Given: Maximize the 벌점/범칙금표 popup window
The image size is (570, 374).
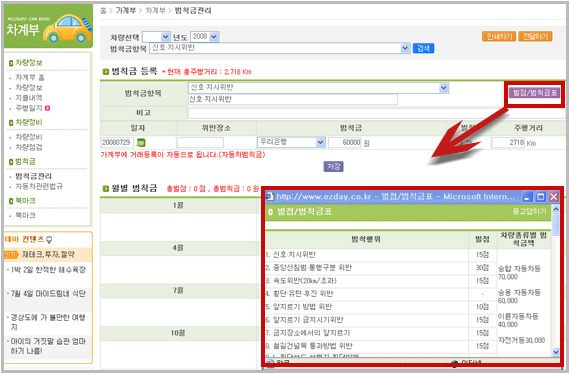Looking at the screenshot, I should click(541, 197).
